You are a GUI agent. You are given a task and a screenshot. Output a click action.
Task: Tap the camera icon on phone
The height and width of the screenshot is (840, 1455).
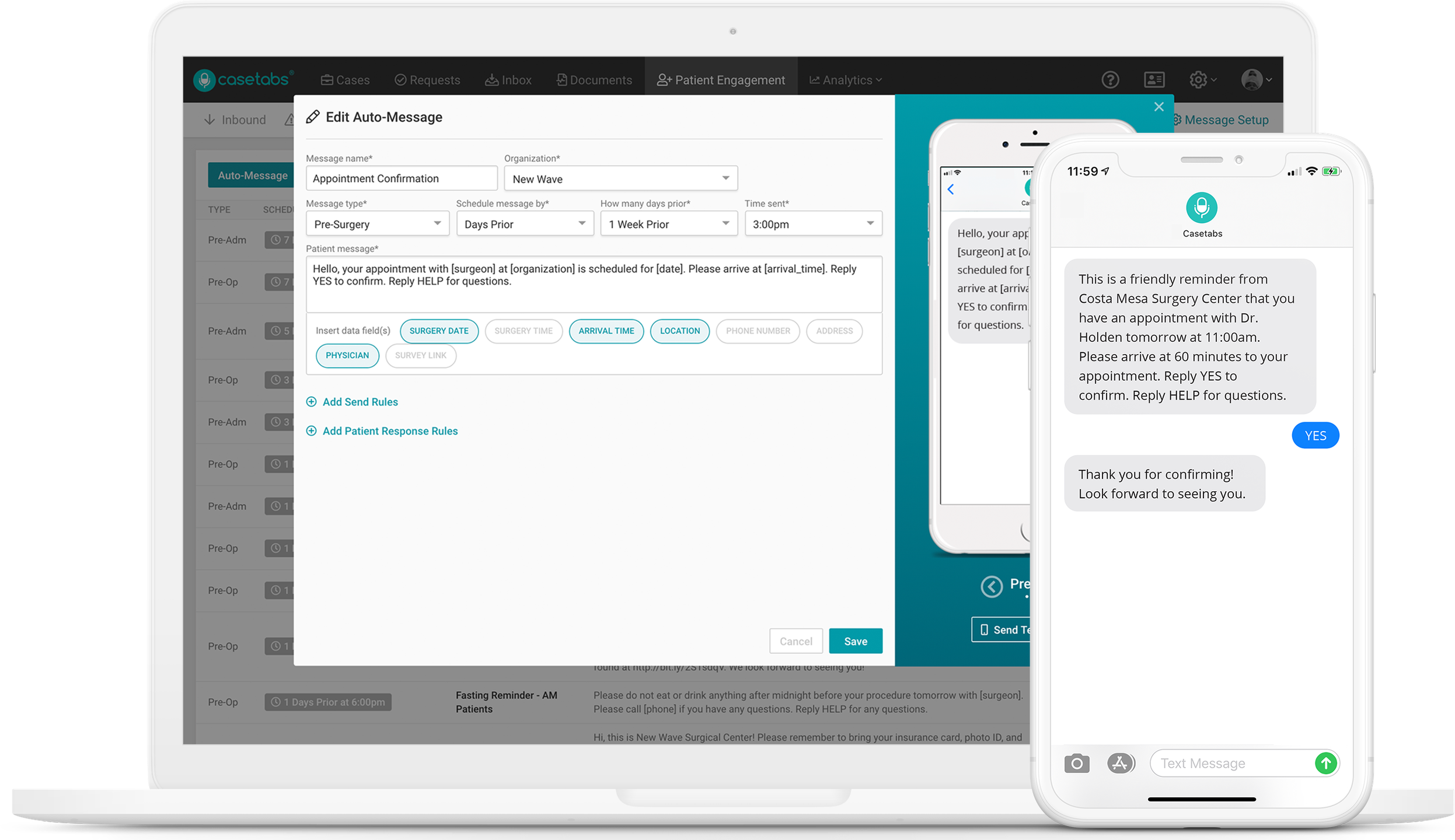1076,763
